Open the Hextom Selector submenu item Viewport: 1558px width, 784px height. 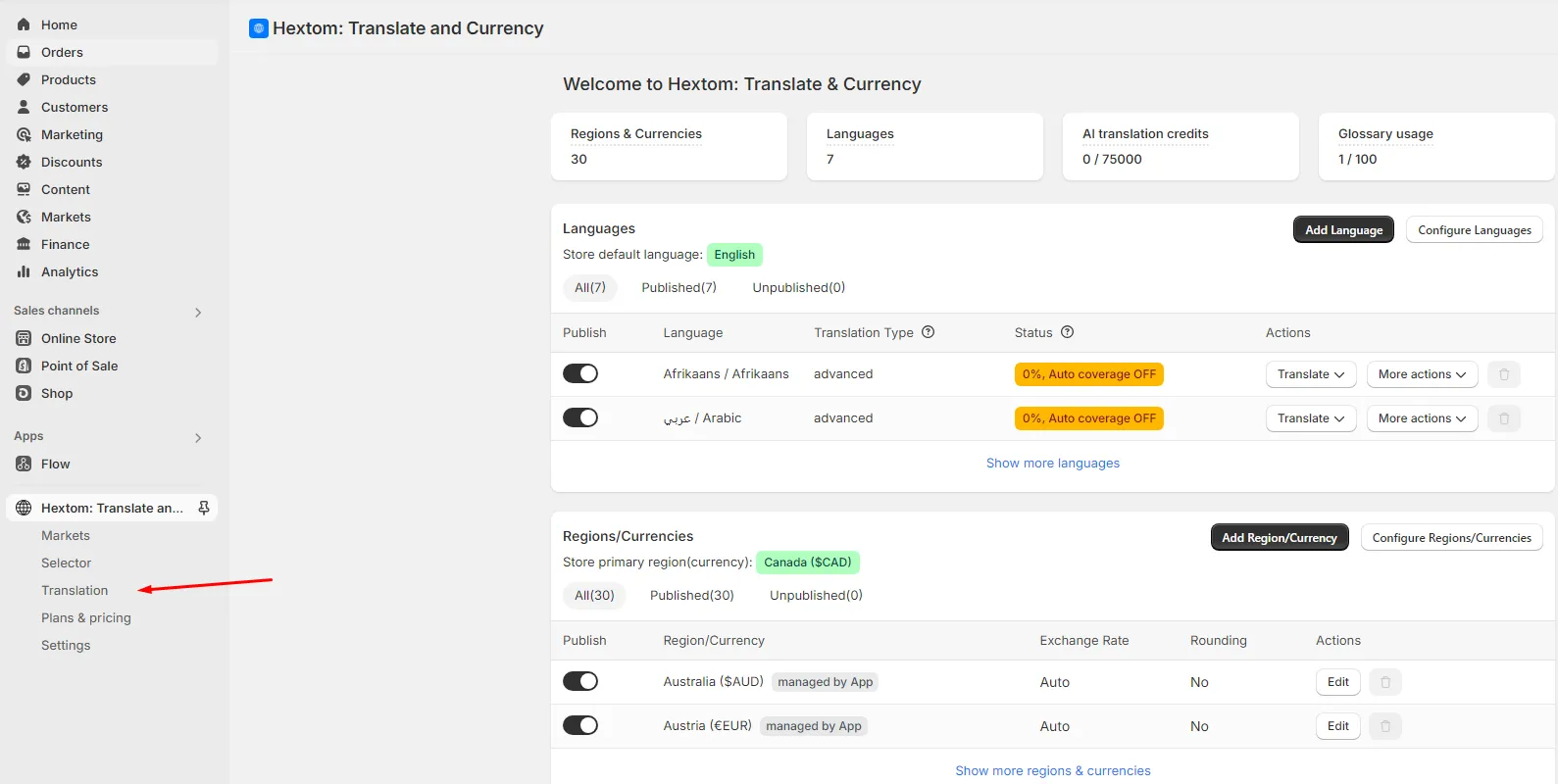[66, 563]
